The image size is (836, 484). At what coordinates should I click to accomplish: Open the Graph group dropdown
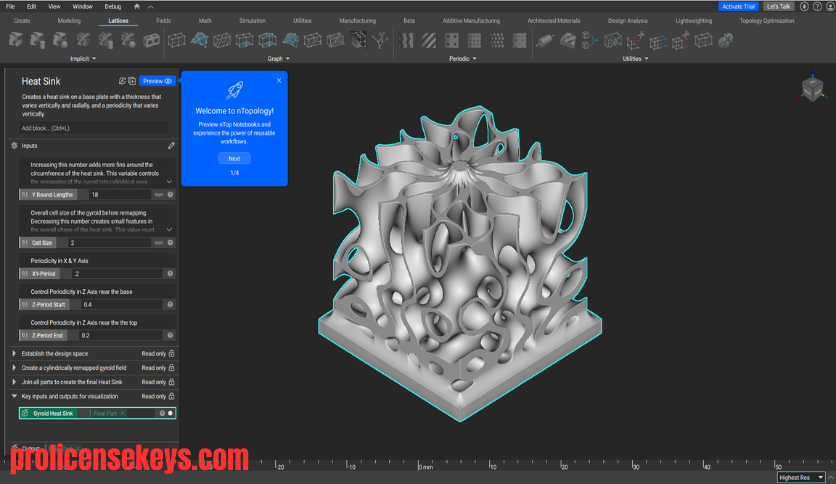tap(278, 59)
